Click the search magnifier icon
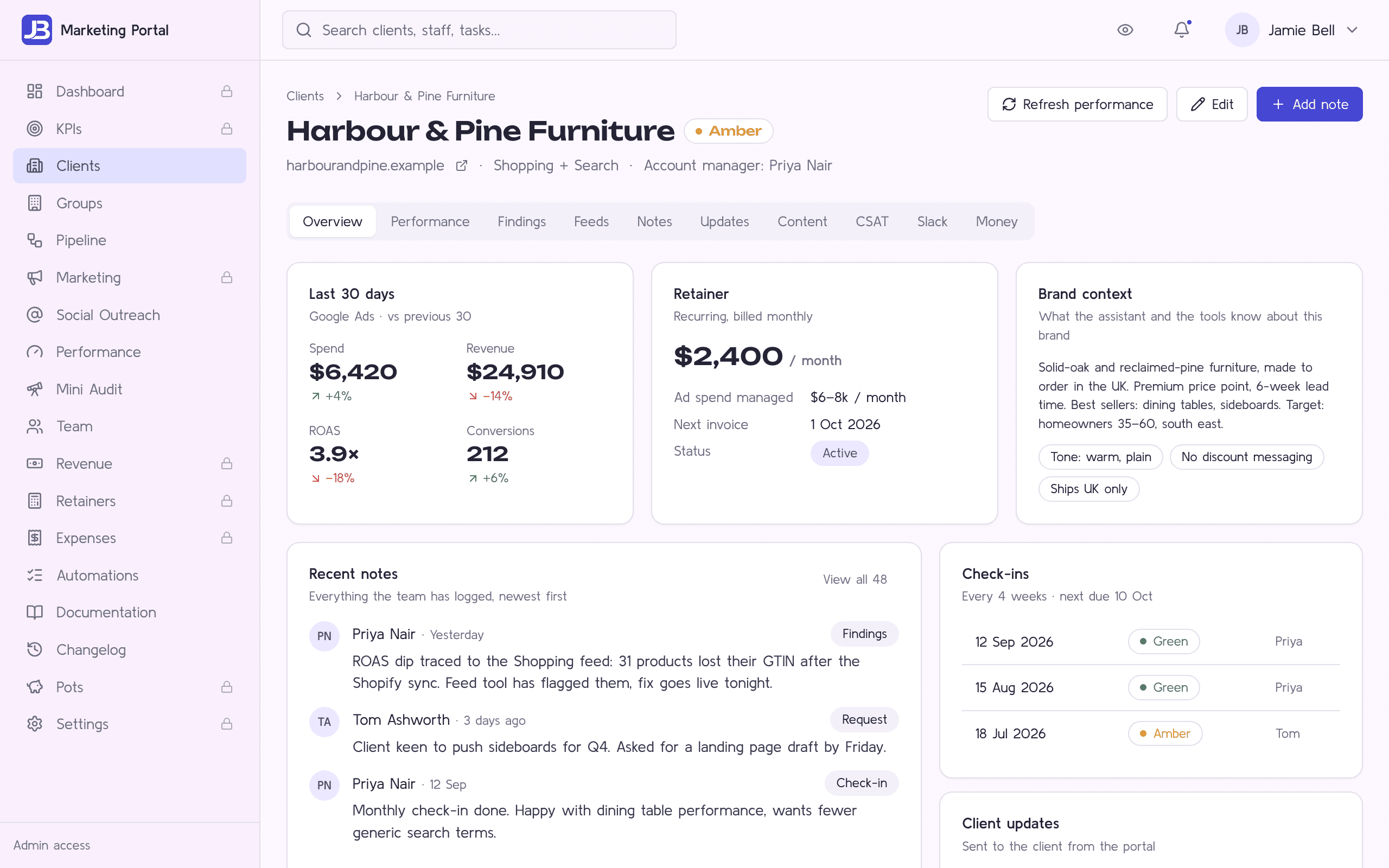This screenshot has width=1389, height=868. pos(304,30)
